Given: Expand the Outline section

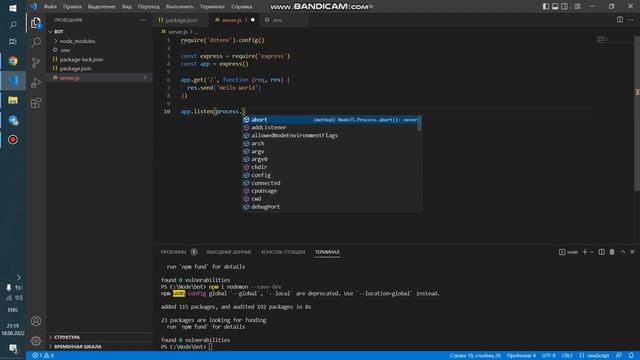Looking at the screenshot, I should click(x=100, y=337).
